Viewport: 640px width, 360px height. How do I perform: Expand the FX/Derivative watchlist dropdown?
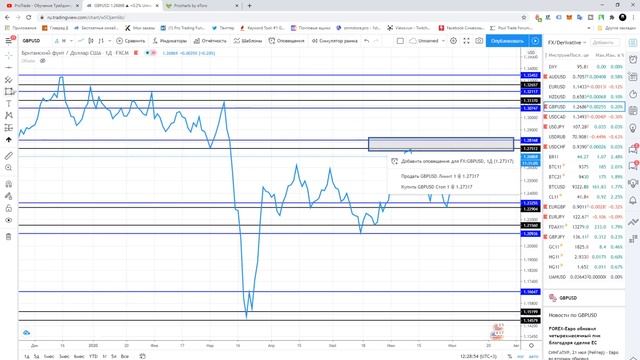click(x=567, y=42)
